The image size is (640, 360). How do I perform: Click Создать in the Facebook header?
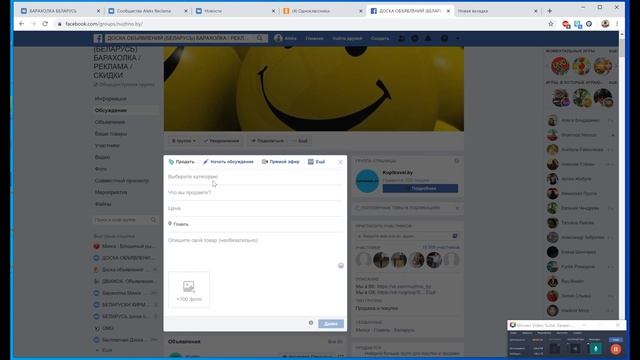380,38
